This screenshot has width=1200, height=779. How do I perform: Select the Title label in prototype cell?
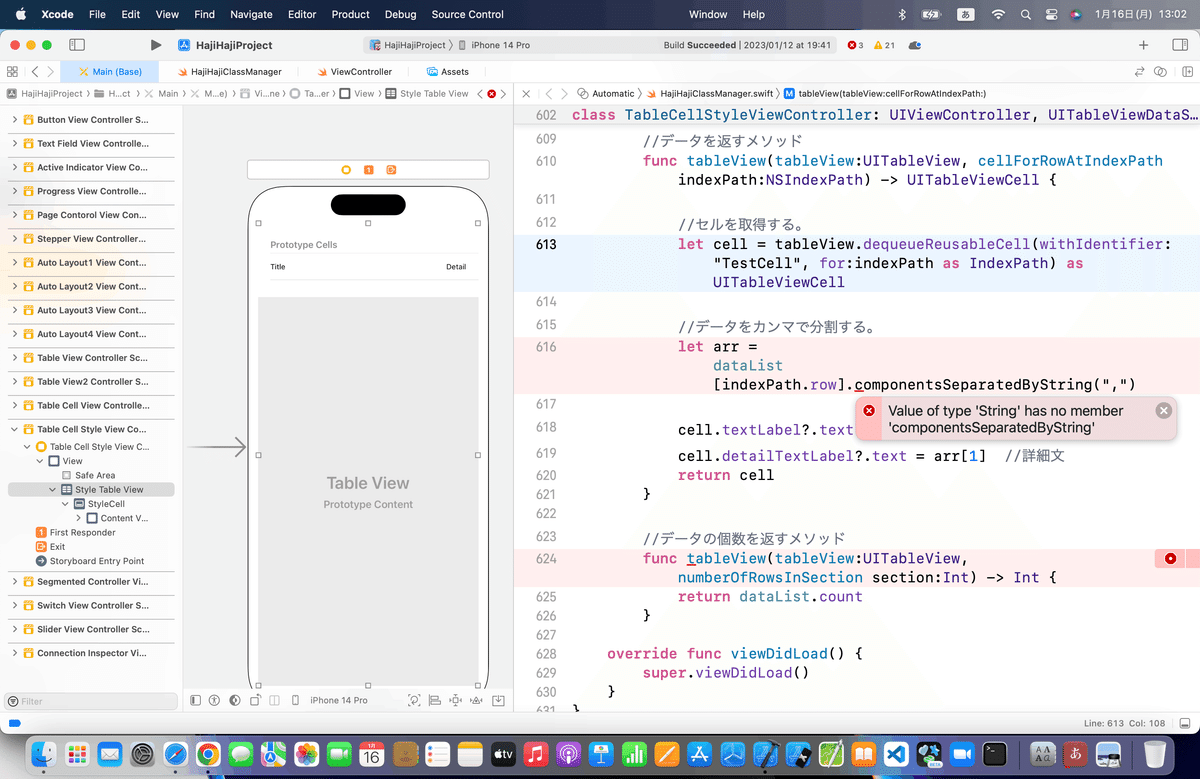278,267
